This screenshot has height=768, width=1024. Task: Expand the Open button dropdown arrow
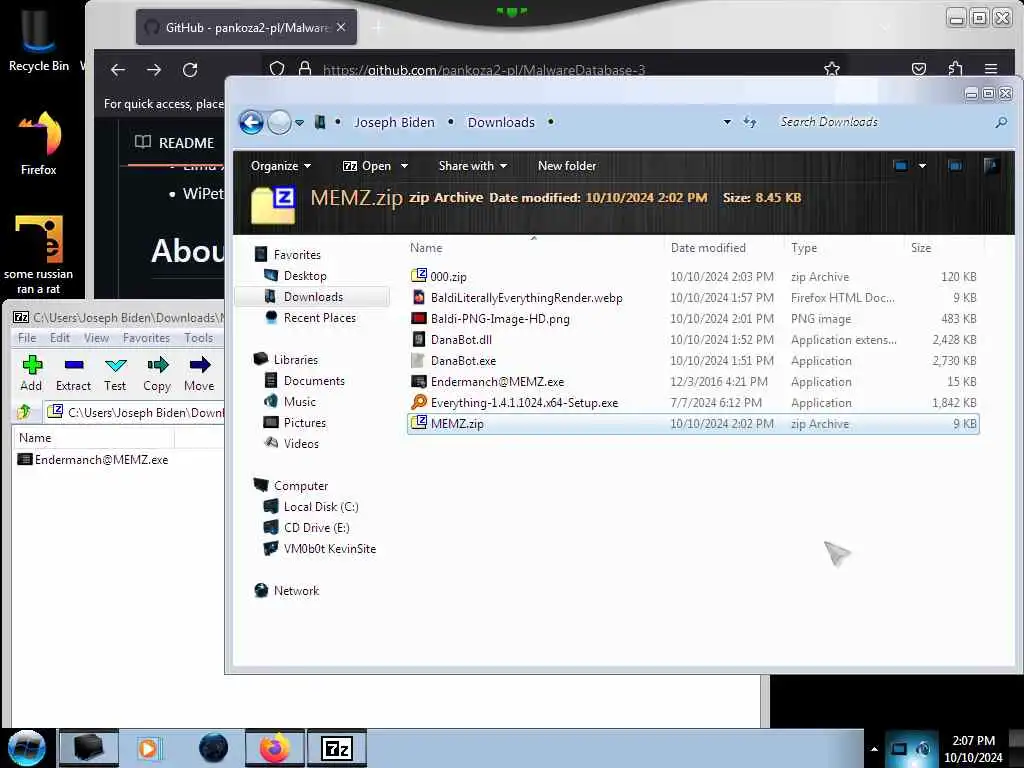404,166
